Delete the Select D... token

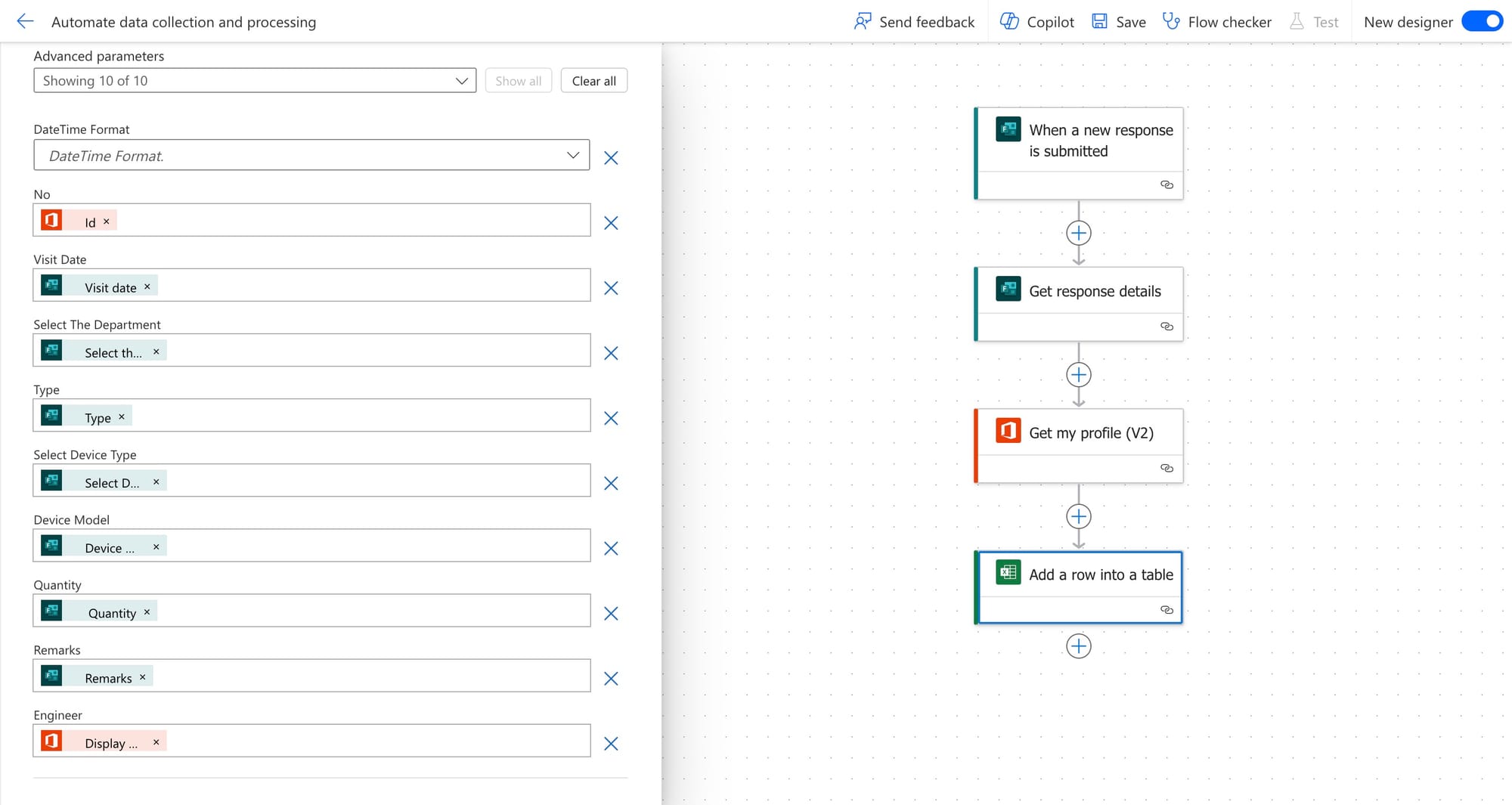[x=156, y=481]
